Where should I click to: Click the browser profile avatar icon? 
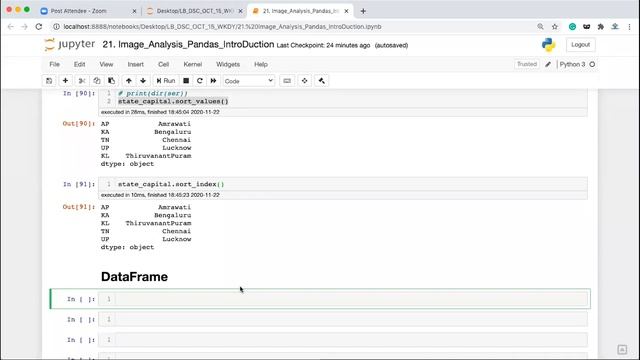click(x=615, y=27)
